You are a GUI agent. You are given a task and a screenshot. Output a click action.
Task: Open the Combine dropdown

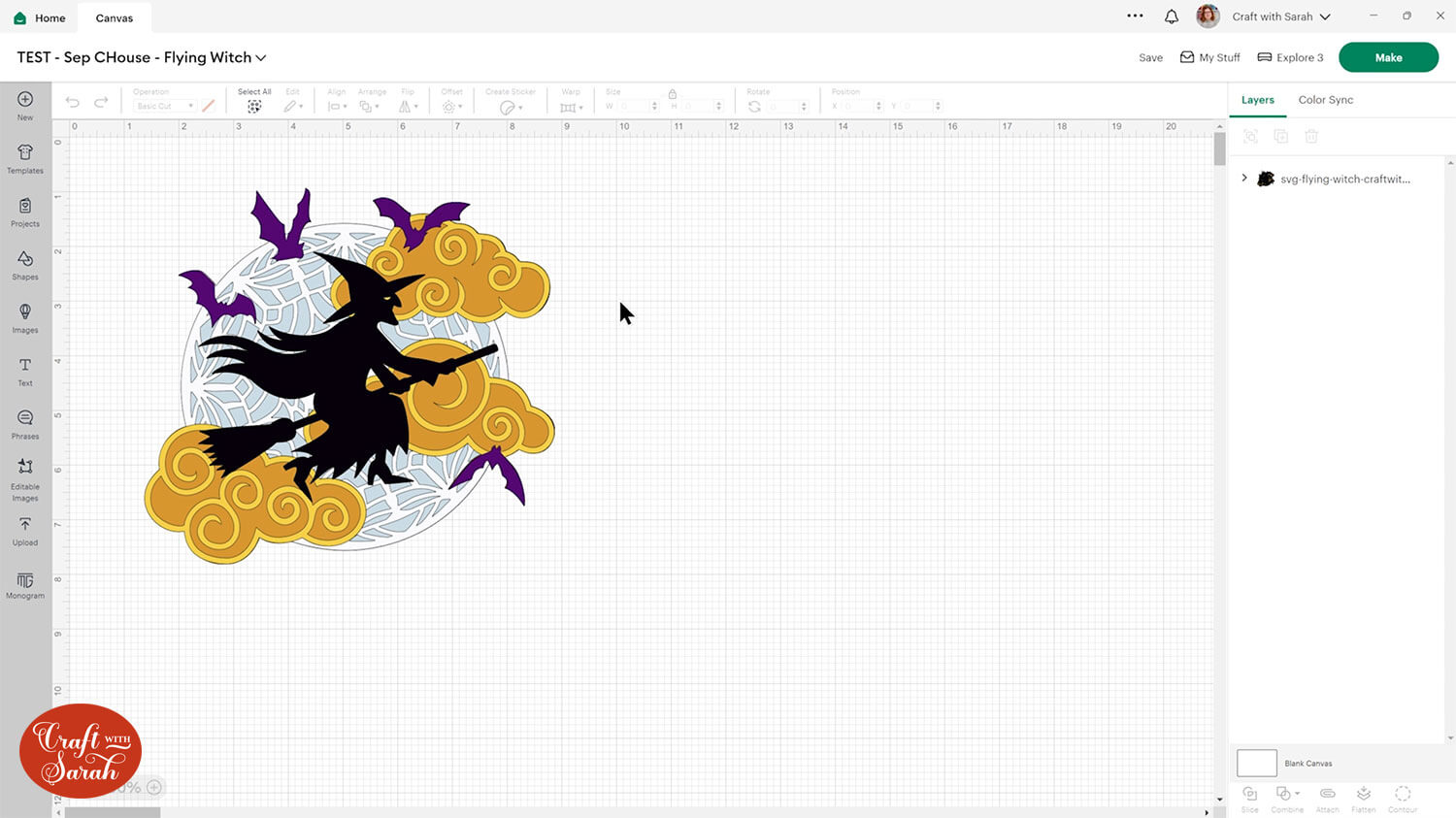1287,800
